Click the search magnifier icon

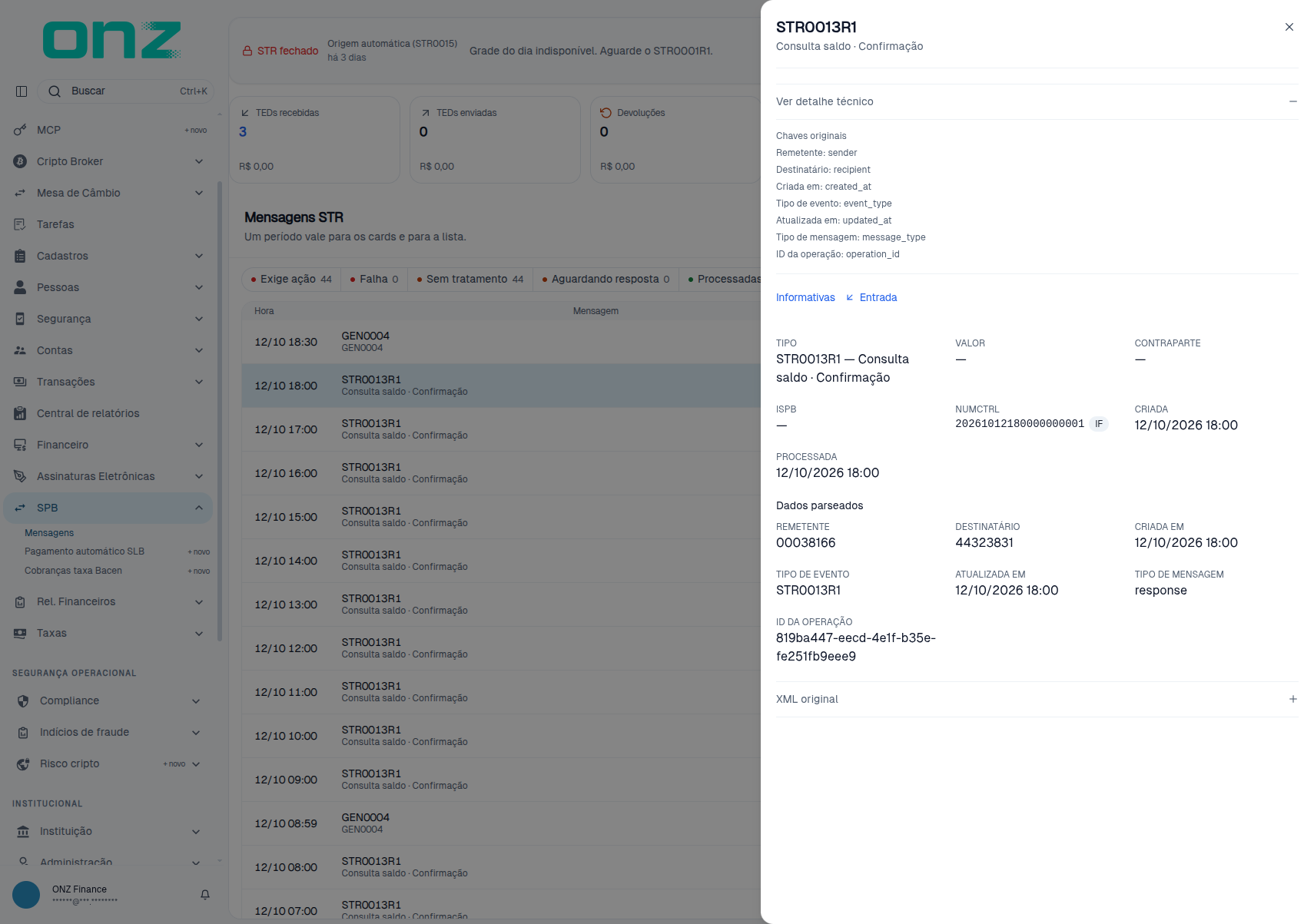pyautogui.click(x=55, y=91)
